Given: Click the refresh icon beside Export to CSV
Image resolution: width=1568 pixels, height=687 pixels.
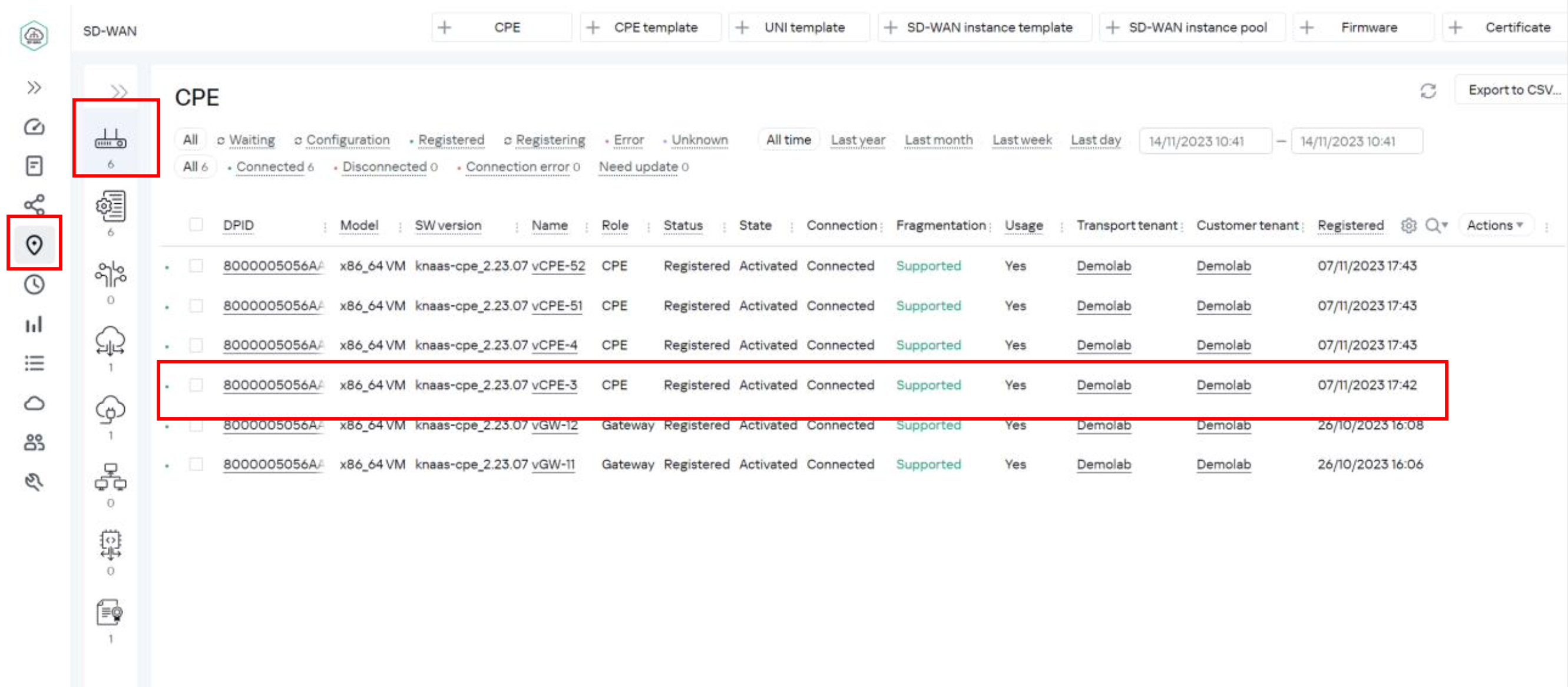Looking at the screenshot, I should pyautogui.click(x=1427, y=91).
